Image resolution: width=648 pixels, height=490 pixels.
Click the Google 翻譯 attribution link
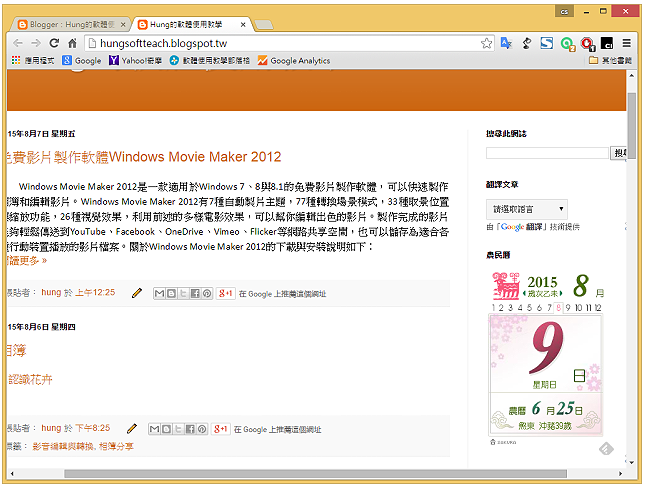coord(524,227)
